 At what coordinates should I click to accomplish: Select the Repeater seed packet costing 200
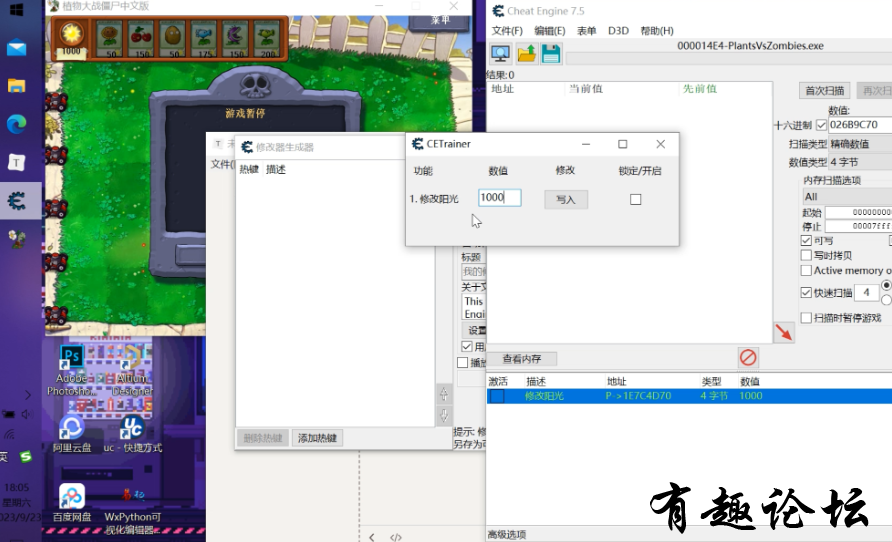[266, 39]
